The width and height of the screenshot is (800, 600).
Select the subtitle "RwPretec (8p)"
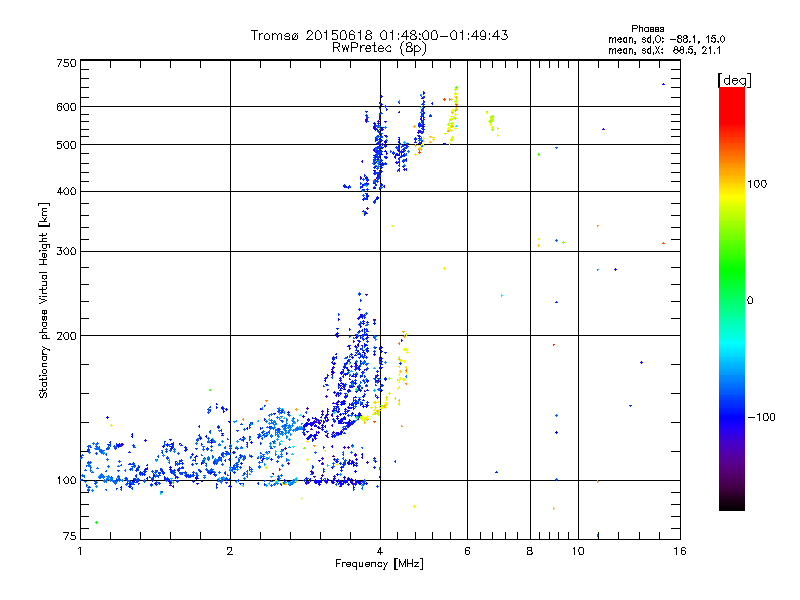click(379, 48)
